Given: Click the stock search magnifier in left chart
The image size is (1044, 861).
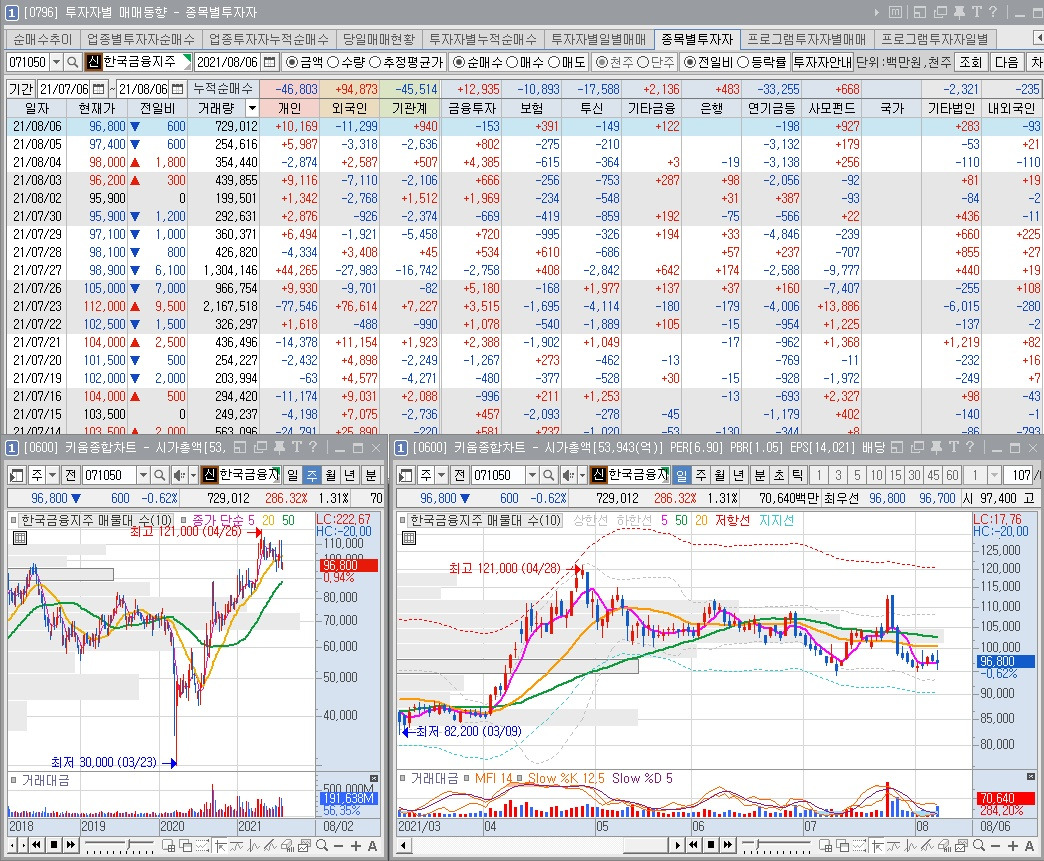Looking at the screenshot, I should [159, 475].
